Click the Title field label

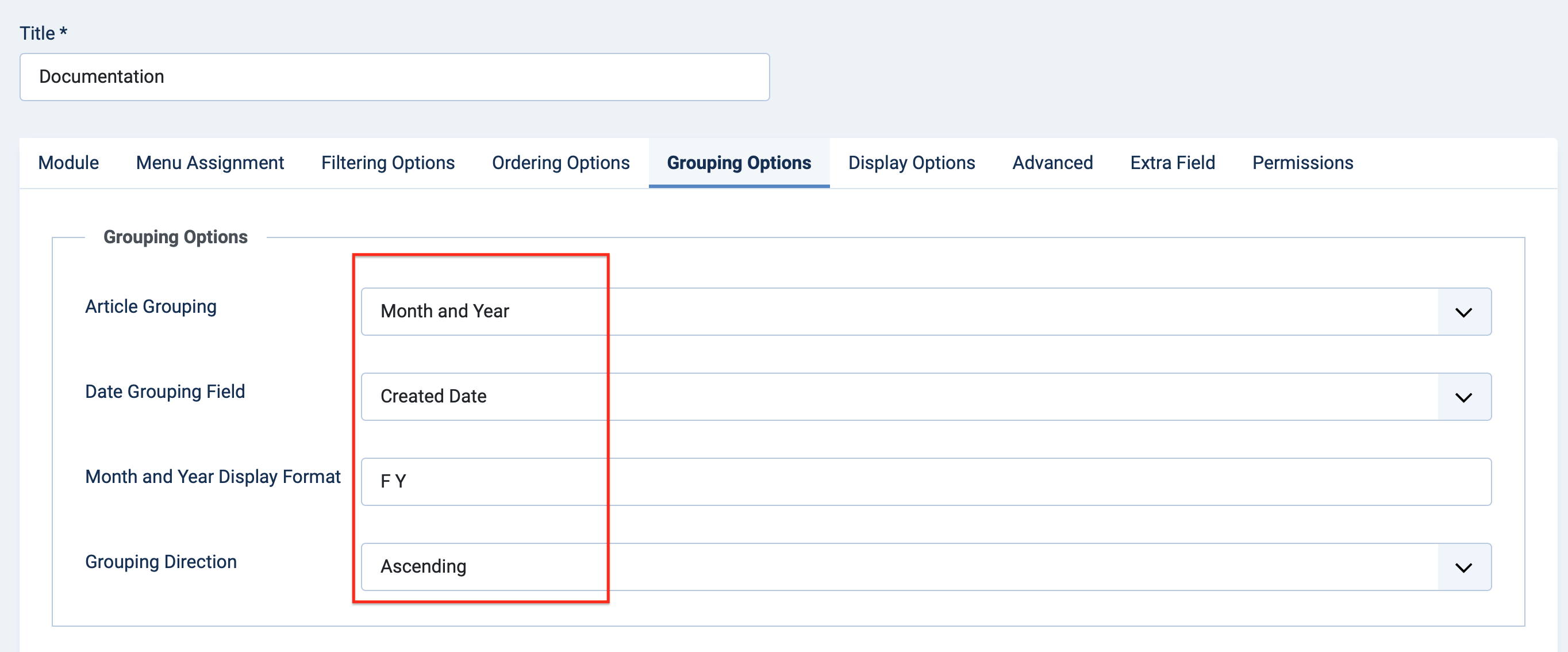(43, 33)
